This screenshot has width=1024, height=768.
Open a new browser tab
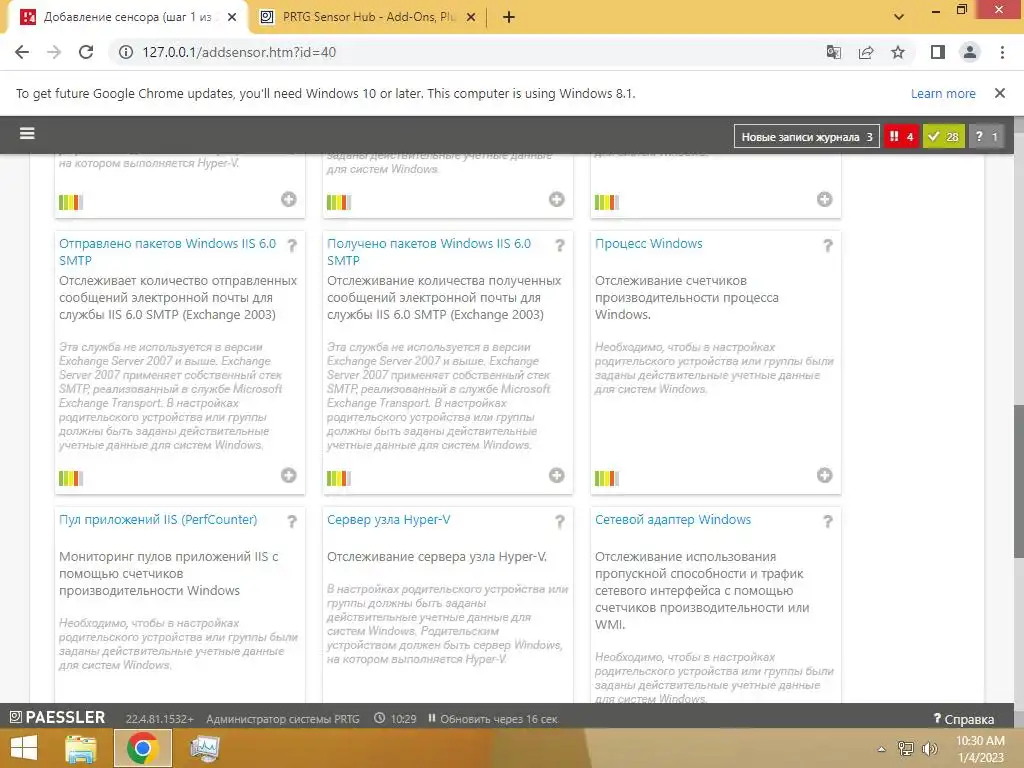(x=509, y=17)
